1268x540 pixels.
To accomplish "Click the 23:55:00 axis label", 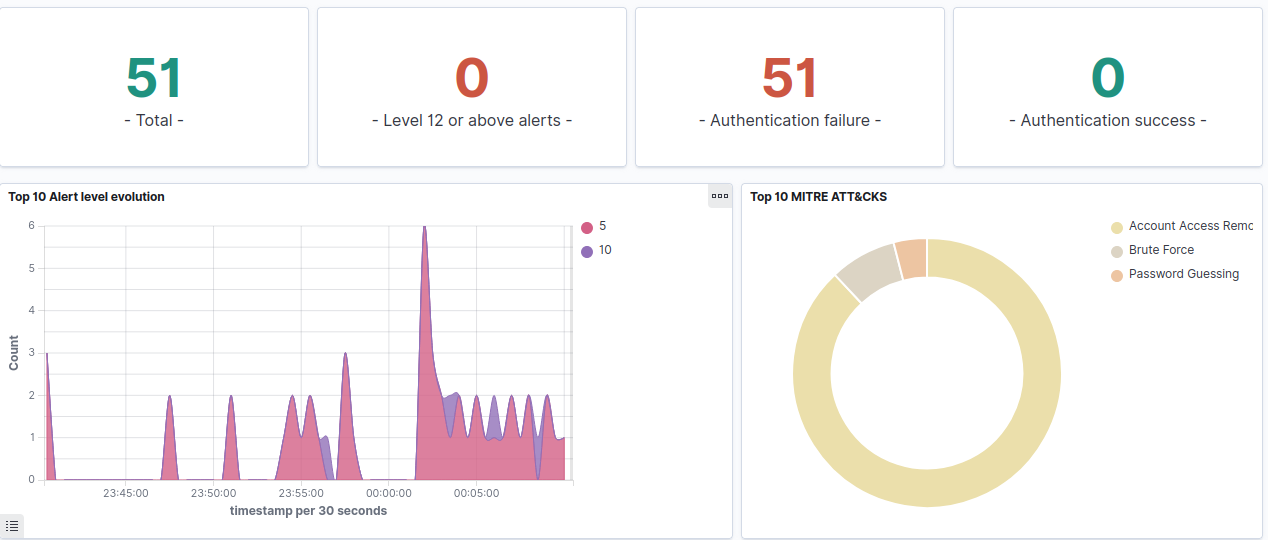I will click(301, 493).
